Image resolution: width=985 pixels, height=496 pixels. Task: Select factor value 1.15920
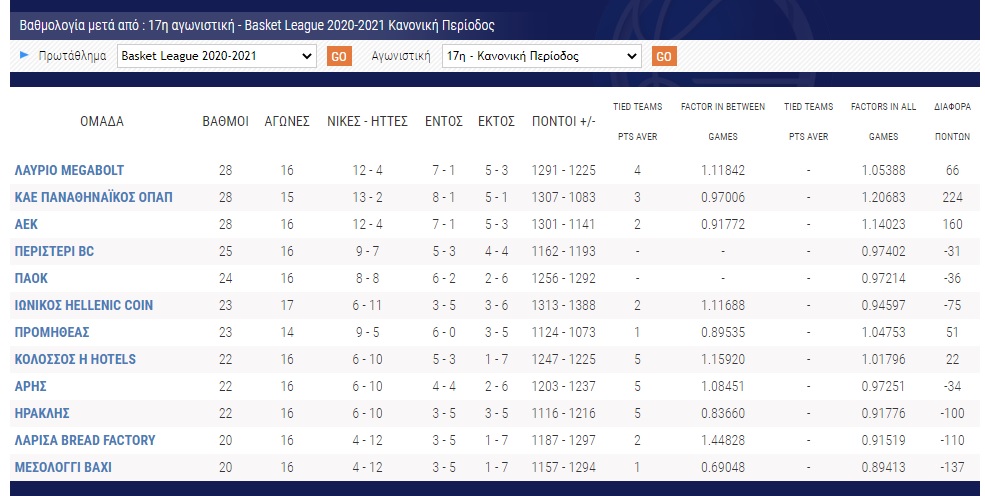tap(723, 359)
